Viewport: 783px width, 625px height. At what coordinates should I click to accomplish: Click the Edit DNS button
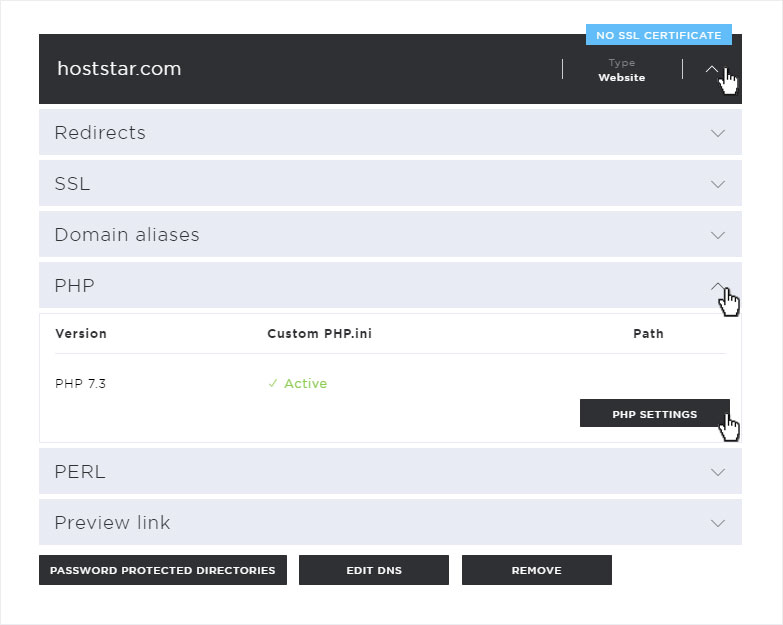click(374, 570)
